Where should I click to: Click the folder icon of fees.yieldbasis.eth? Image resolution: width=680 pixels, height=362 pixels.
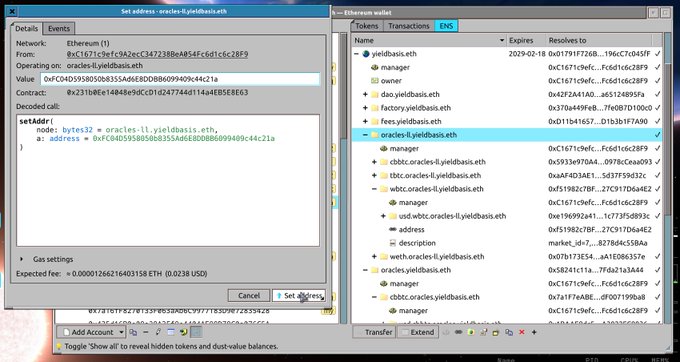pyautogui.click(x=375, y=121)
